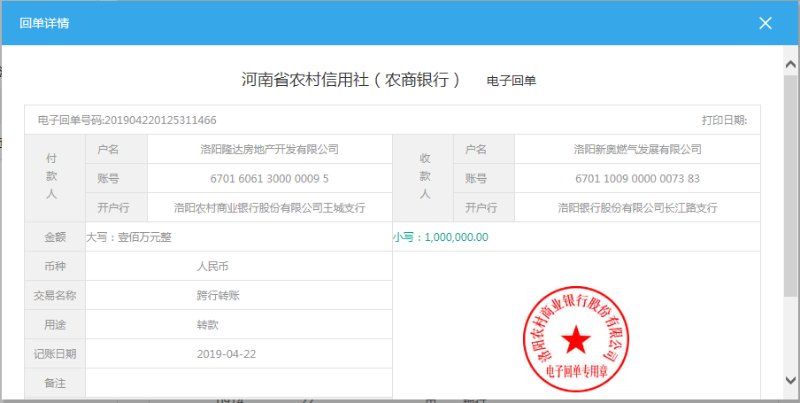Screen dimensions: 800x403
Task: Click the 币种 row label
Action: tap(55, 266)
